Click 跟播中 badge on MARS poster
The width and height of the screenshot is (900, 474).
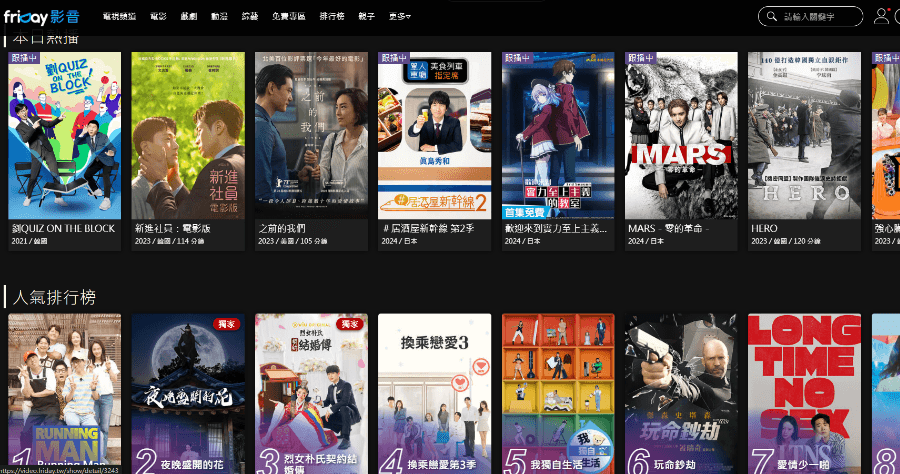click(x=641, y=58)
